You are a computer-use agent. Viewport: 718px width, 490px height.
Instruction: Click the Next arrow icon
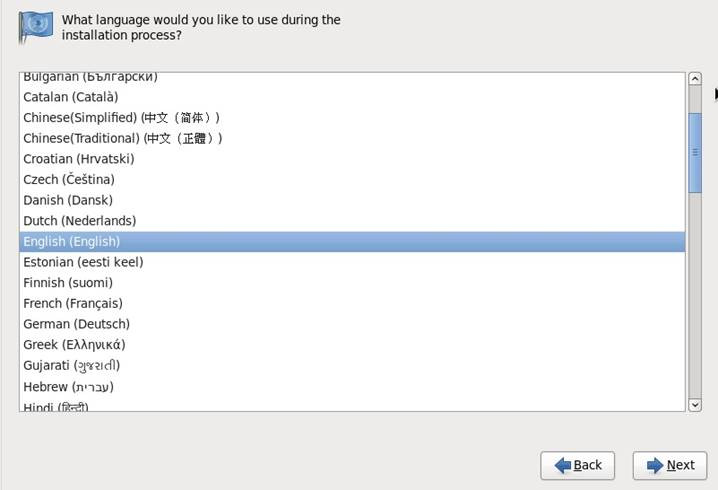pos(655,465)
